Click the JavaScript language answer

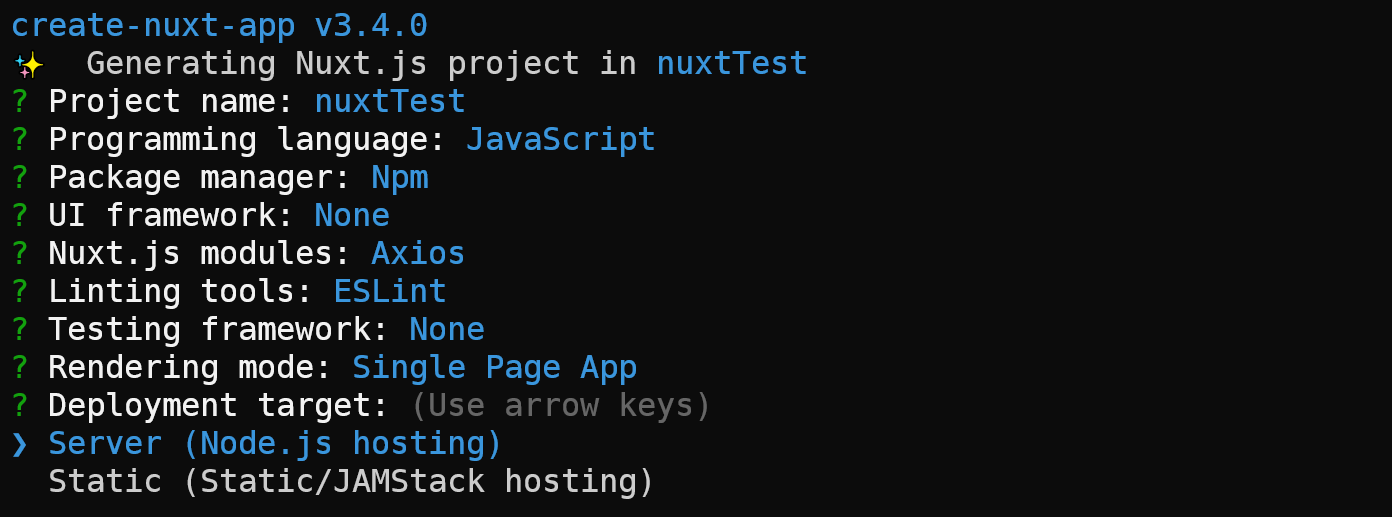(561, 140)
